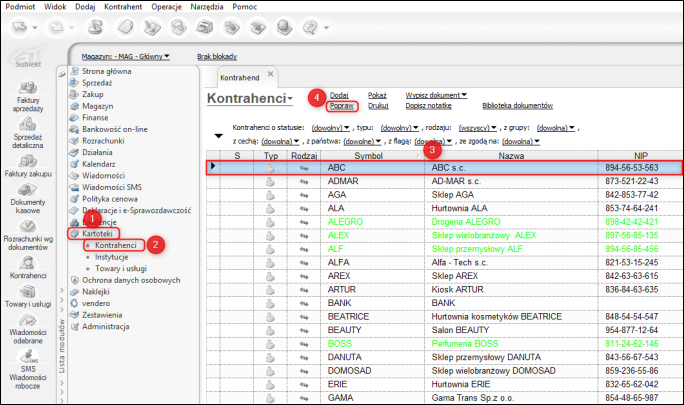Open Wypisz dokument dropdown
Viewport: 684px width, 405px height.
click(x=436, y=95)
